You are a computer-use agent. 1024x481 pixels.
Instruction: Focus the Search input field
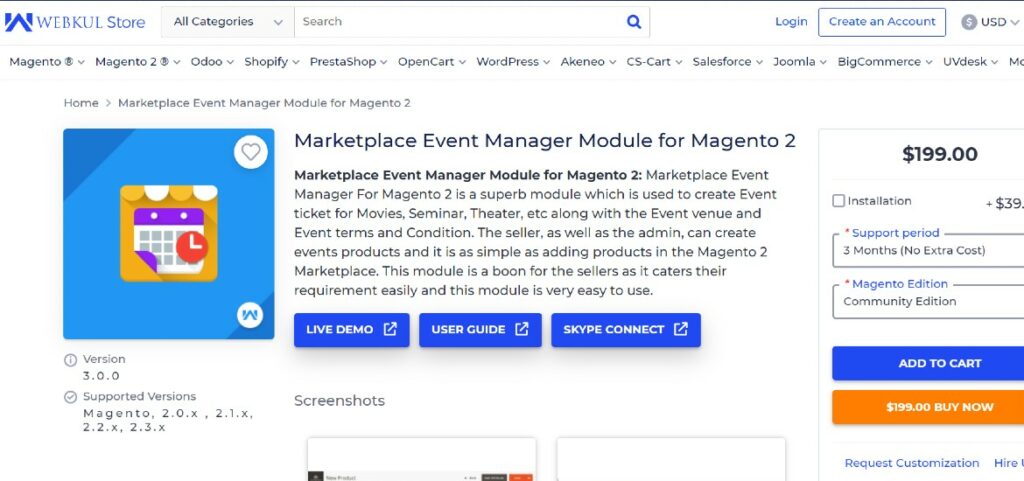click(460, 22)
